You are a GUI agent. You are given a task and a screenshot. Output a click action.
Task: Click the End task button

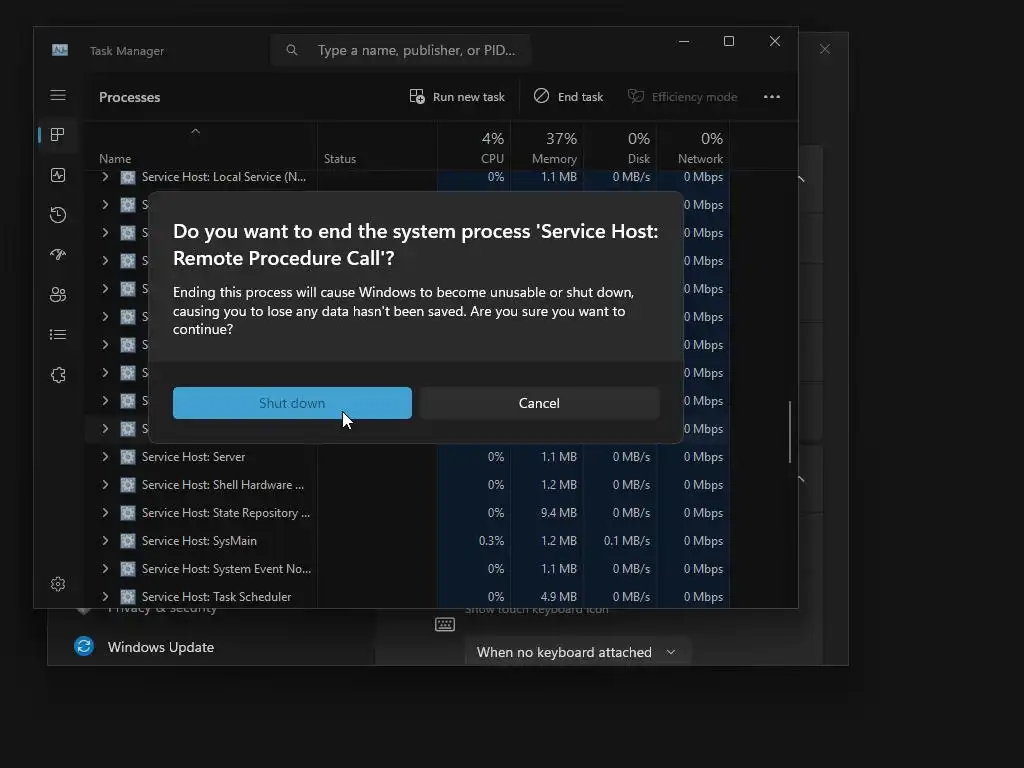point(568,97)
